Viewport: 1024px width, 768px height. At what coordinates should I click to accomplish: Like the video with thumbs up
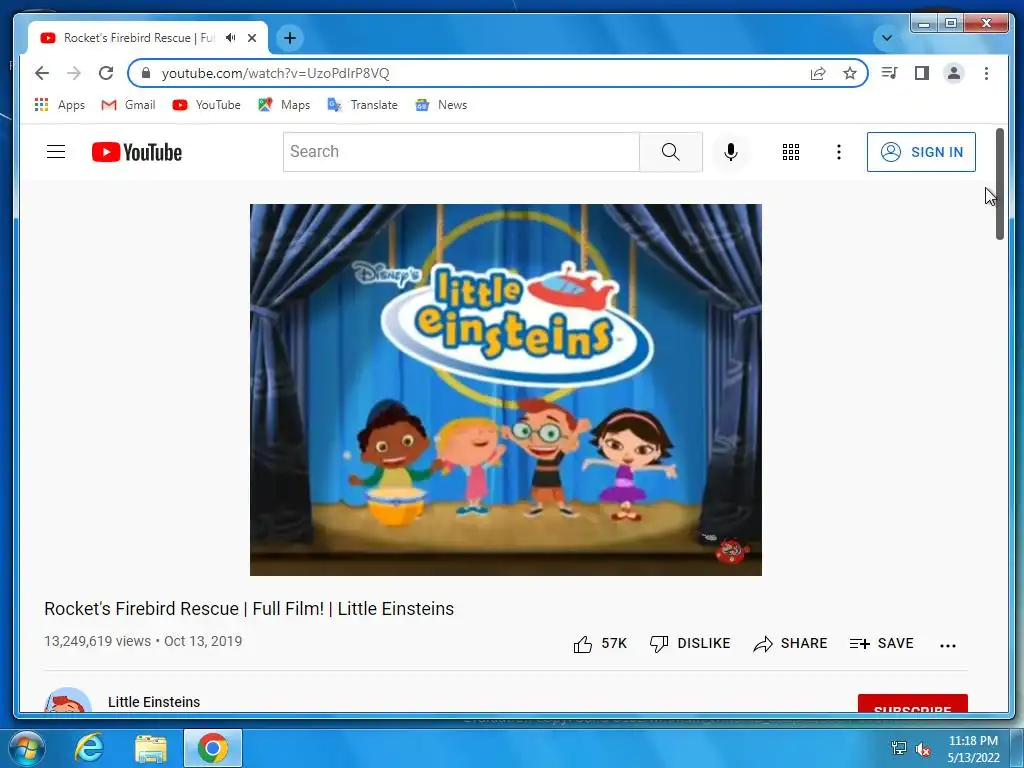(x=600, y=644)
